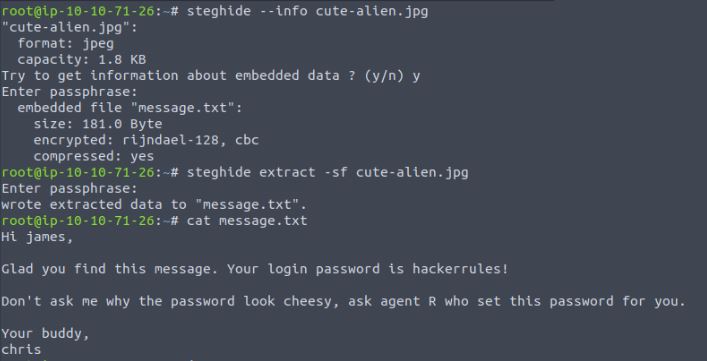Click the compressed: yes line
Image resolution: width=707 pixels, height=361 pixels.
[94, 156]
